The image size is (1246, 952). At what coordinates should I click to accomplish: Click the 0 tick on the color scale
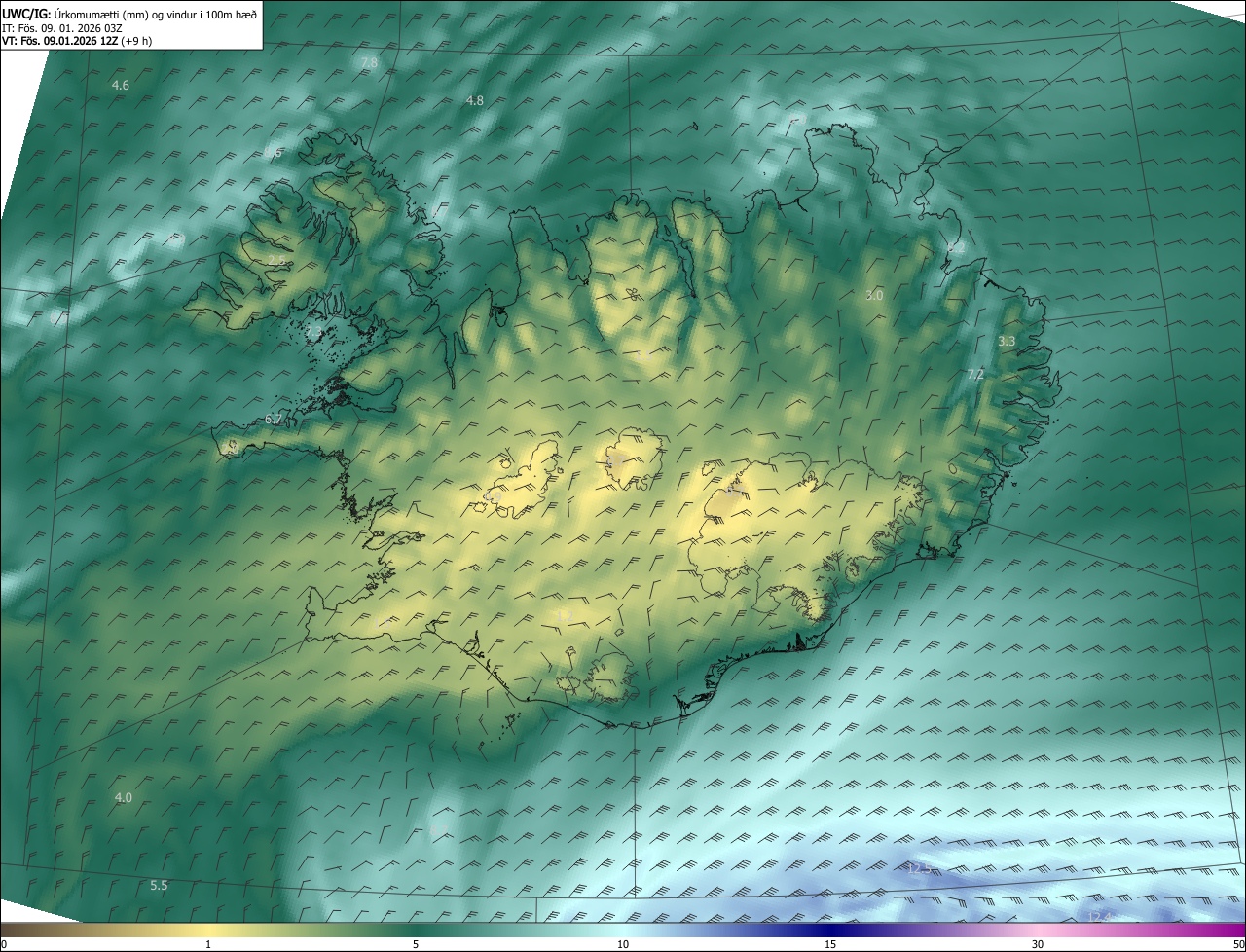(x=4, y=944)
